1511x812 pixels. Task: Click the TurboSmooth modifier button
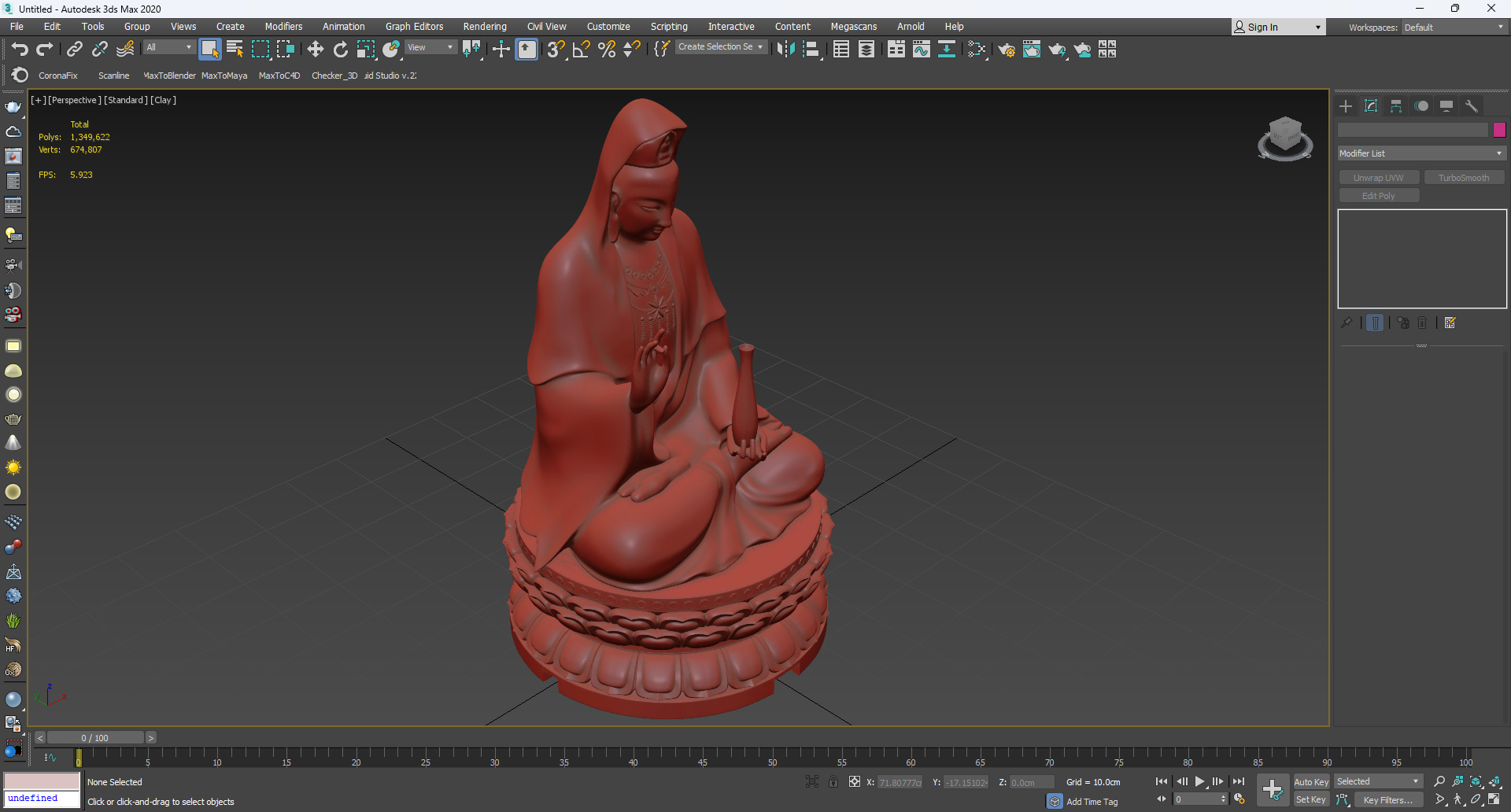tap(1464, 178)
